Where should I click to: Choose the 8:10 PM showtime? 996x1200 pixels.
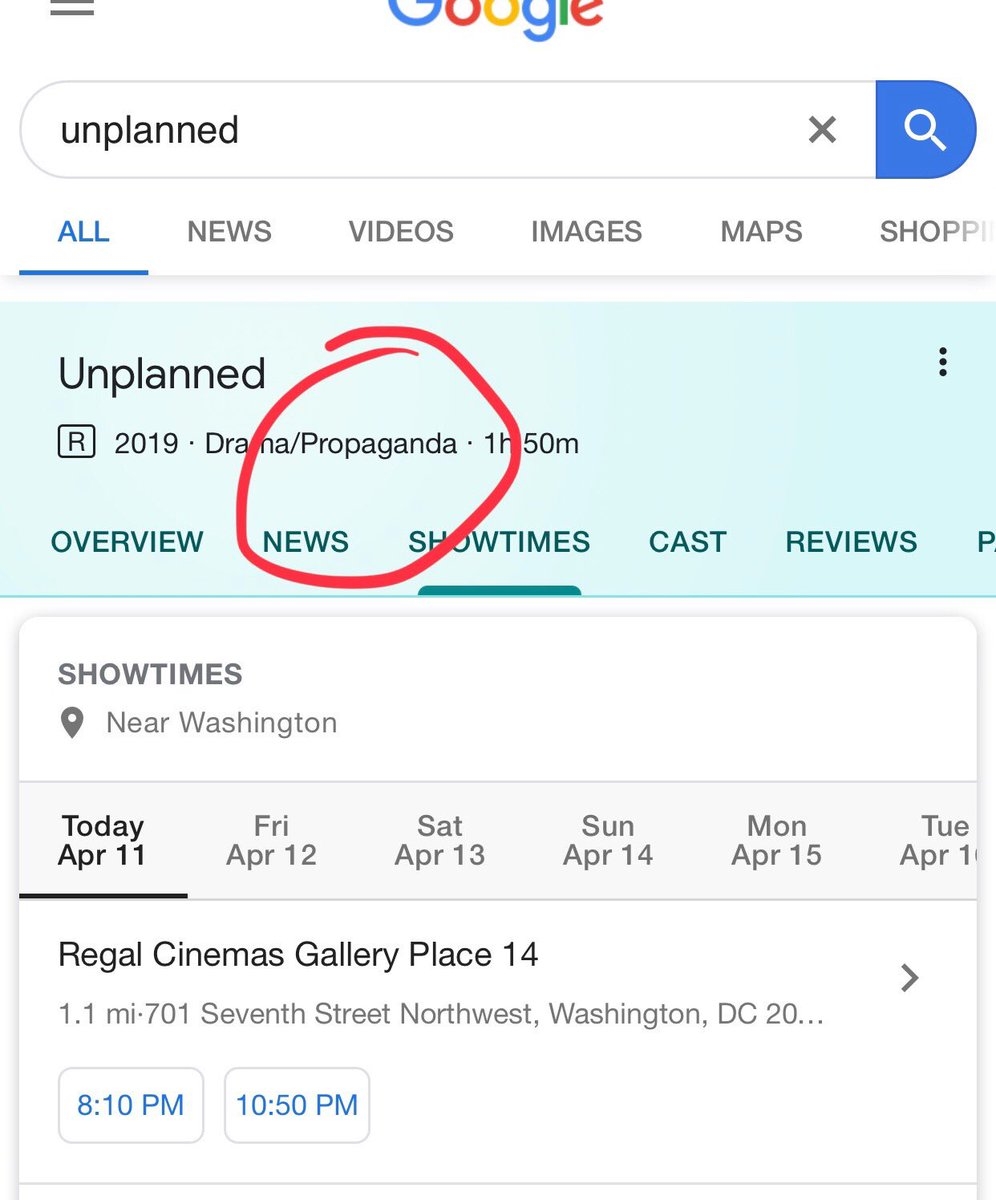pos(131,1105)
